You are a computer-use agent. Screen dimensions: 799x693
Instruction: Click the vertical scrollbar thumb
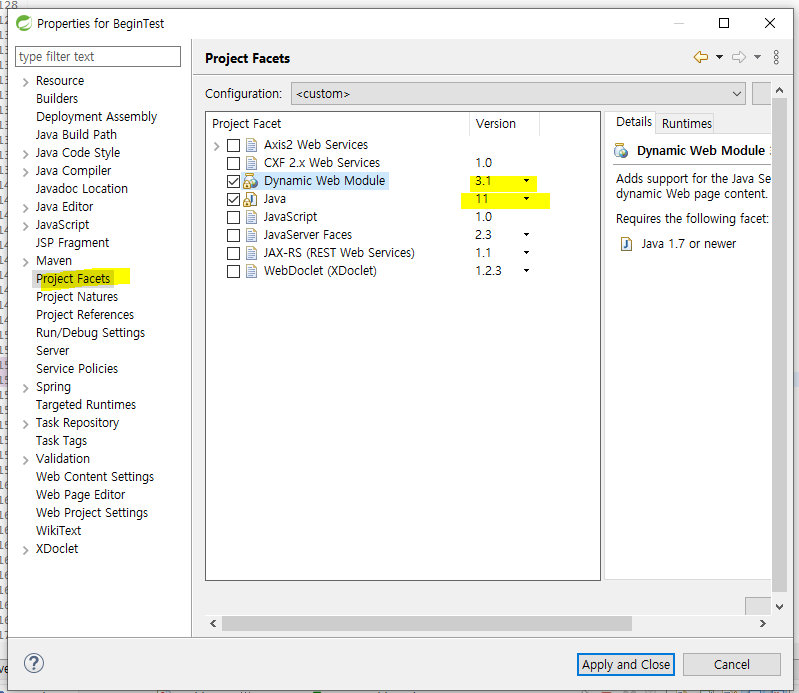(779, 345)
